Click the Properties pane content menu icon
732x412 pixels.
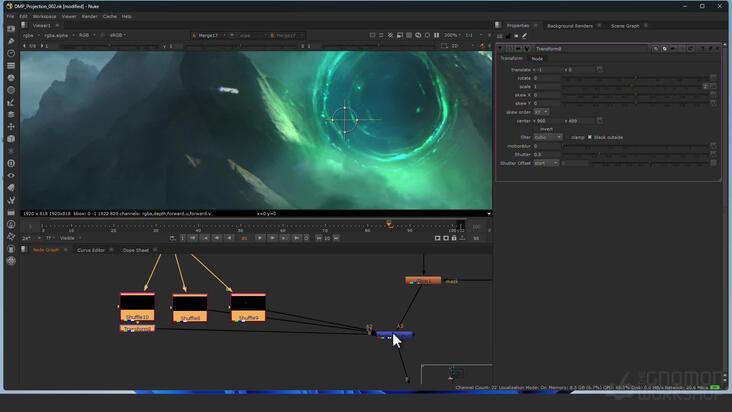[x=498, y=26]
